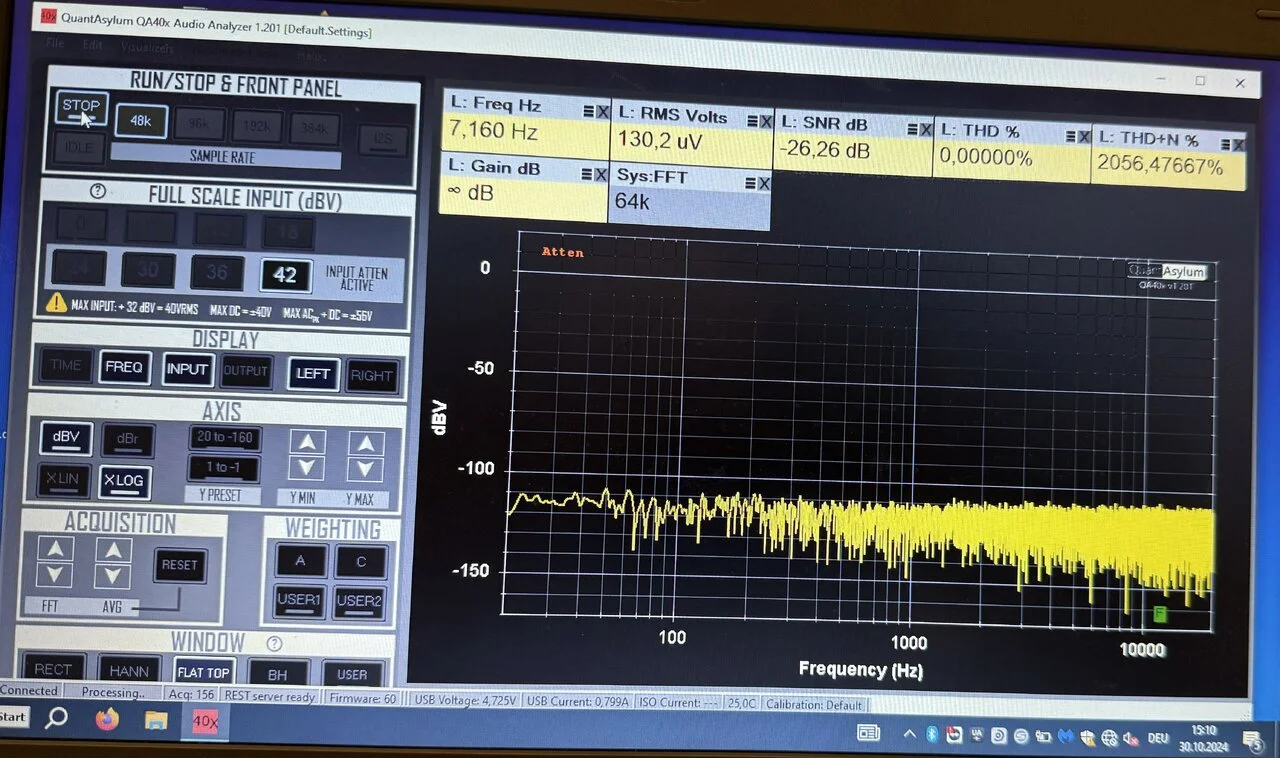This screenshot has width=1280, height=758.
Task: Decrease averaging count with AVG down arrow
Action: click(x=113, y=576)
